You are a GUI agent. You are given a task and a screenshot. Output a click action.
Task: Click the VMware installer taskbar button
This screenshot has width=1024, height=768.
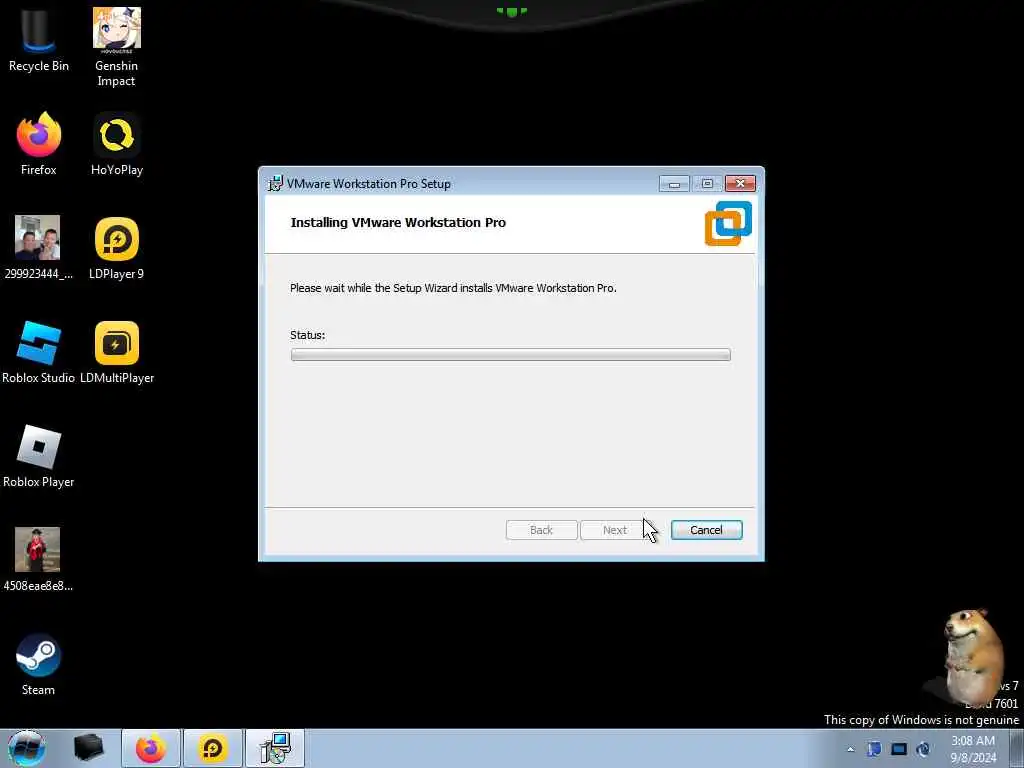click(x=275, y=748)
